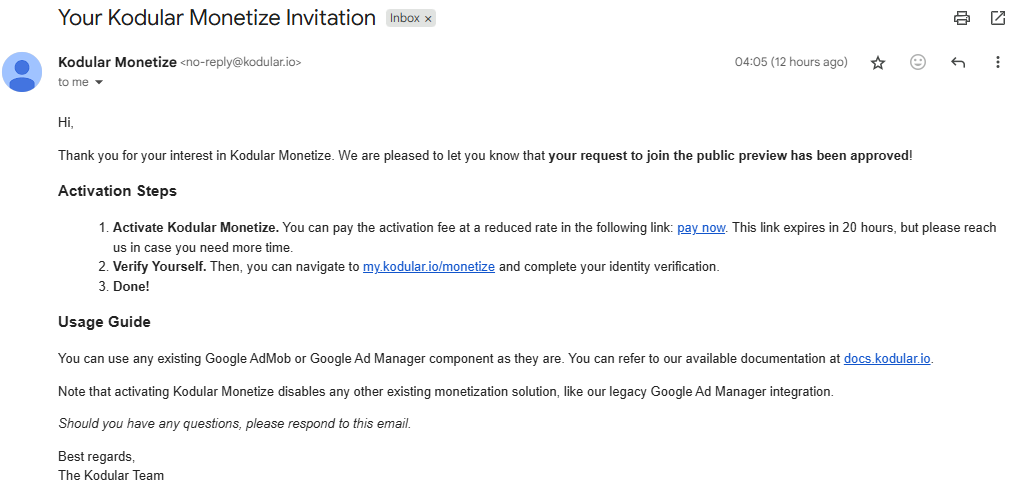The width and height of the screenshot is (1024, 493).
Task: Open the my.kodular.io/monetize link
Action: coord(428,266)
